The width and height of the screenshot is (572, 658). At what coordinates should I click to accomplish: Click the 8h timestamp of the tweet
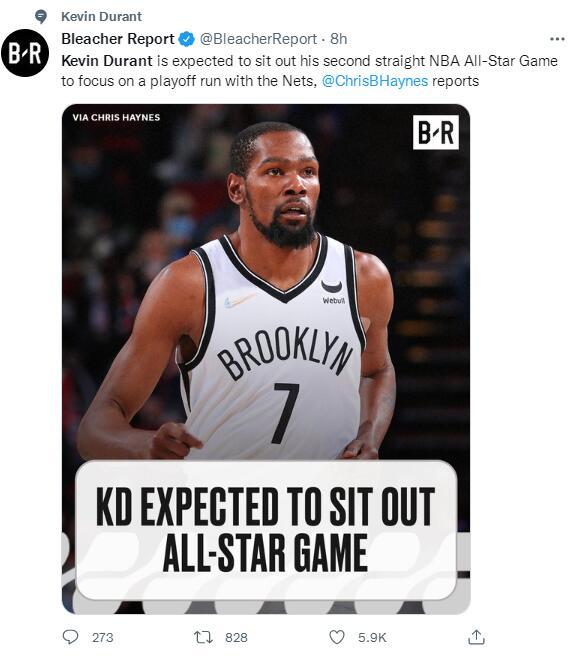[x=339, y=39]
